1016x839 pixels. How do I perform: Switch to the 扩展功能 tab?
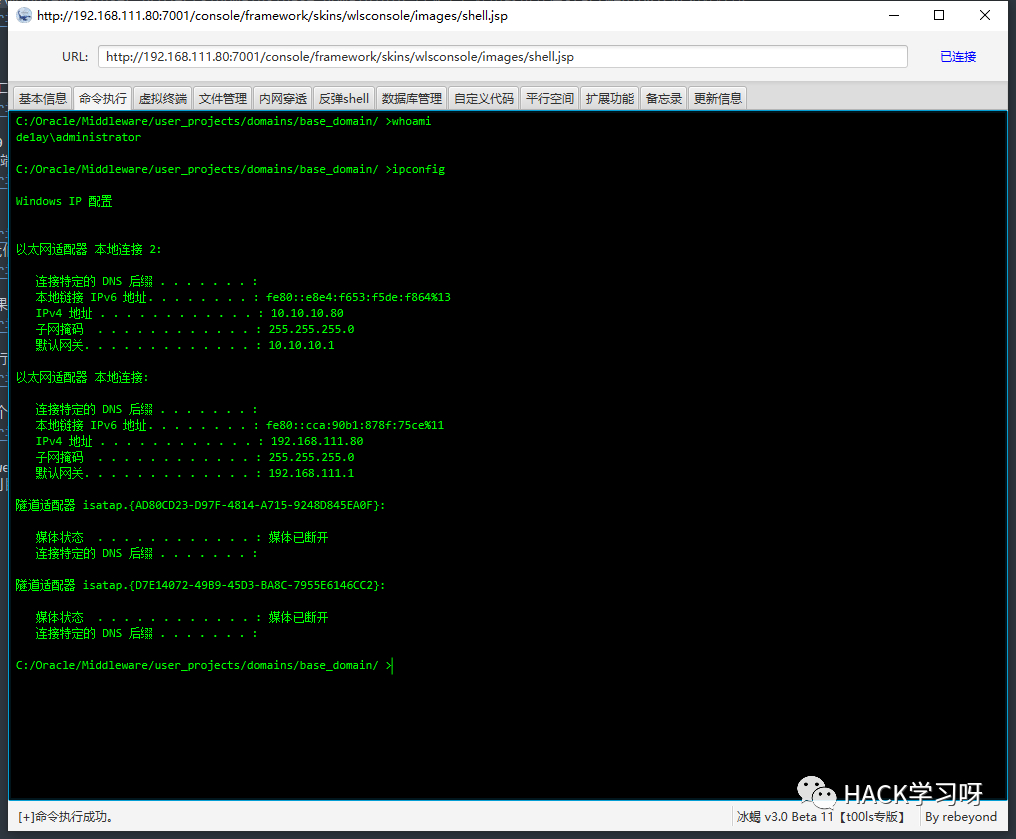[x=610, y=98]
